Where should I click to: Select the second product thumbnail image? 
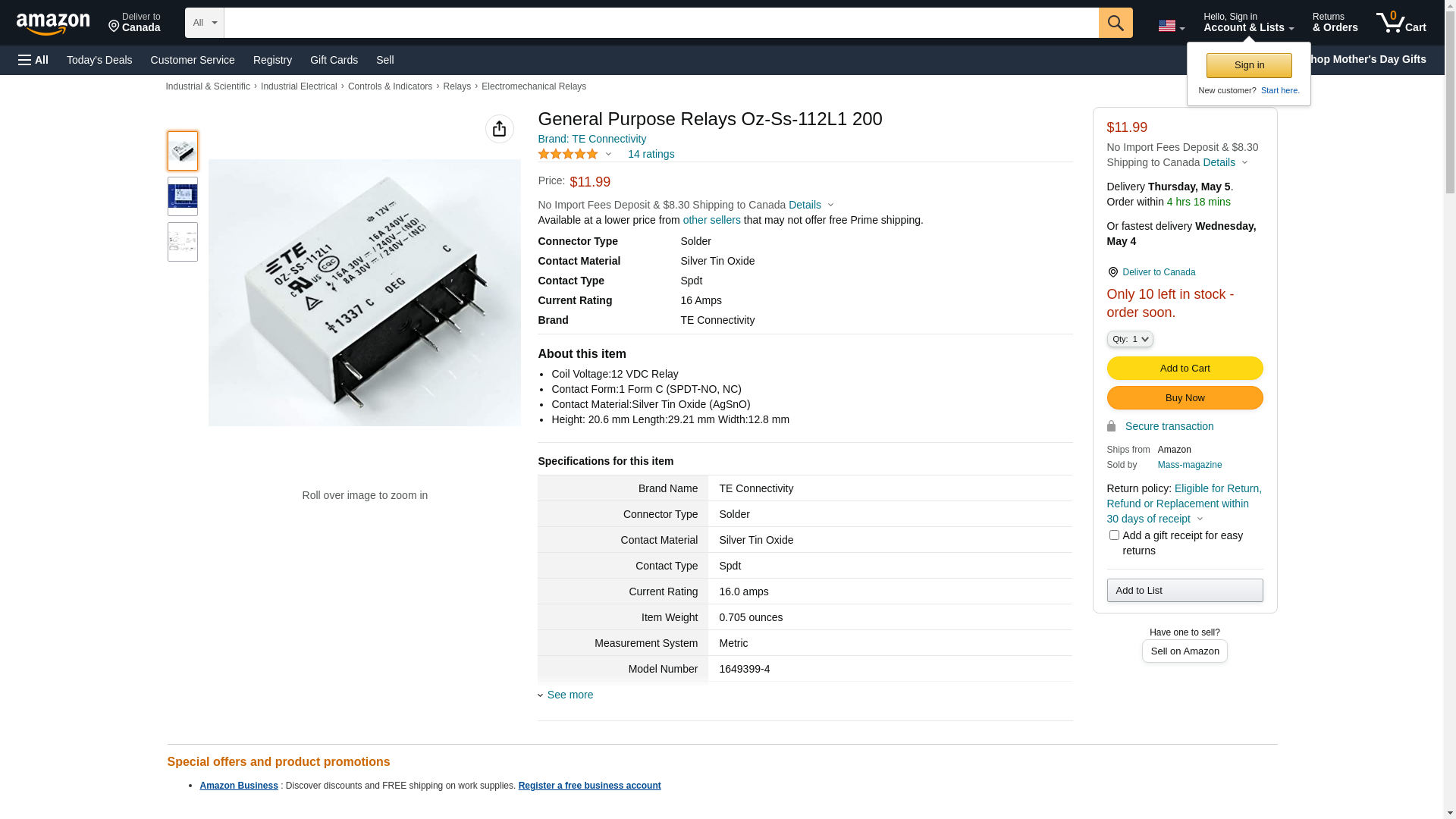(x=182, y=196)
